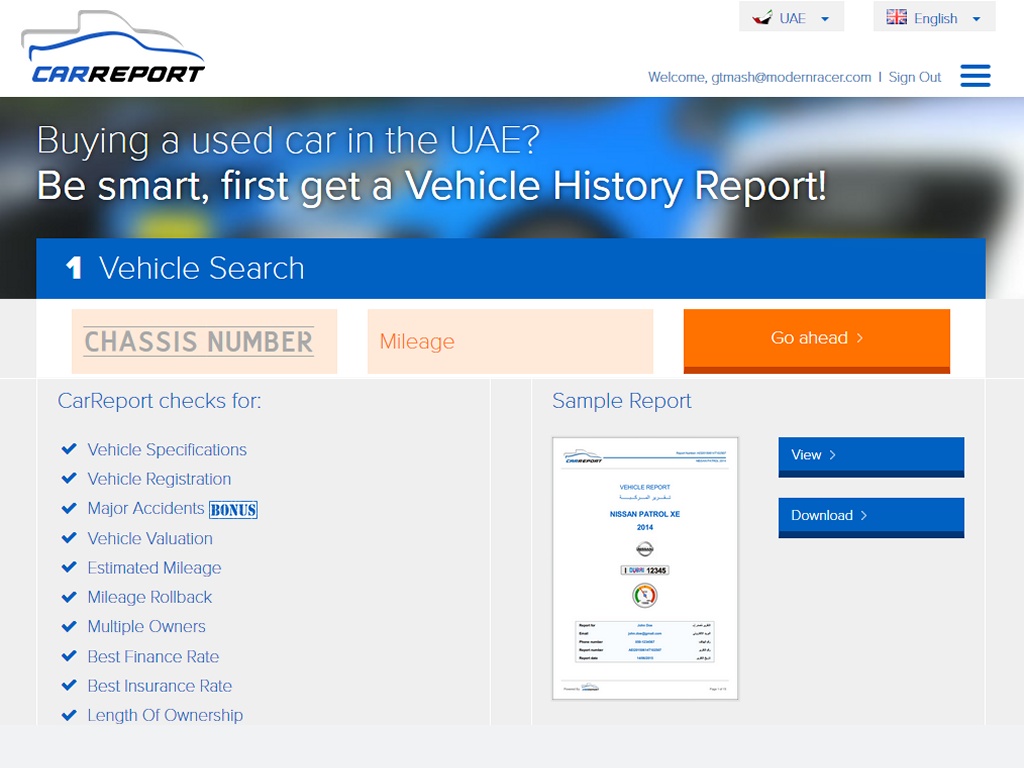This screenshot has width=1024, height=768.
Task: Click the Chassis Number input field
Action: pos(204,341)
